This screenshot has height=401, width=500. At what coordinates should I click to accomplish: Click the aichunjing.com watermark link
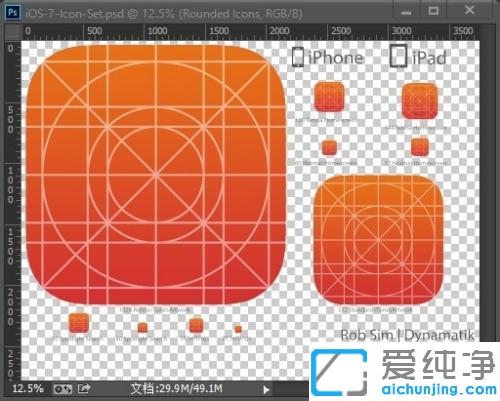(439, 389)
